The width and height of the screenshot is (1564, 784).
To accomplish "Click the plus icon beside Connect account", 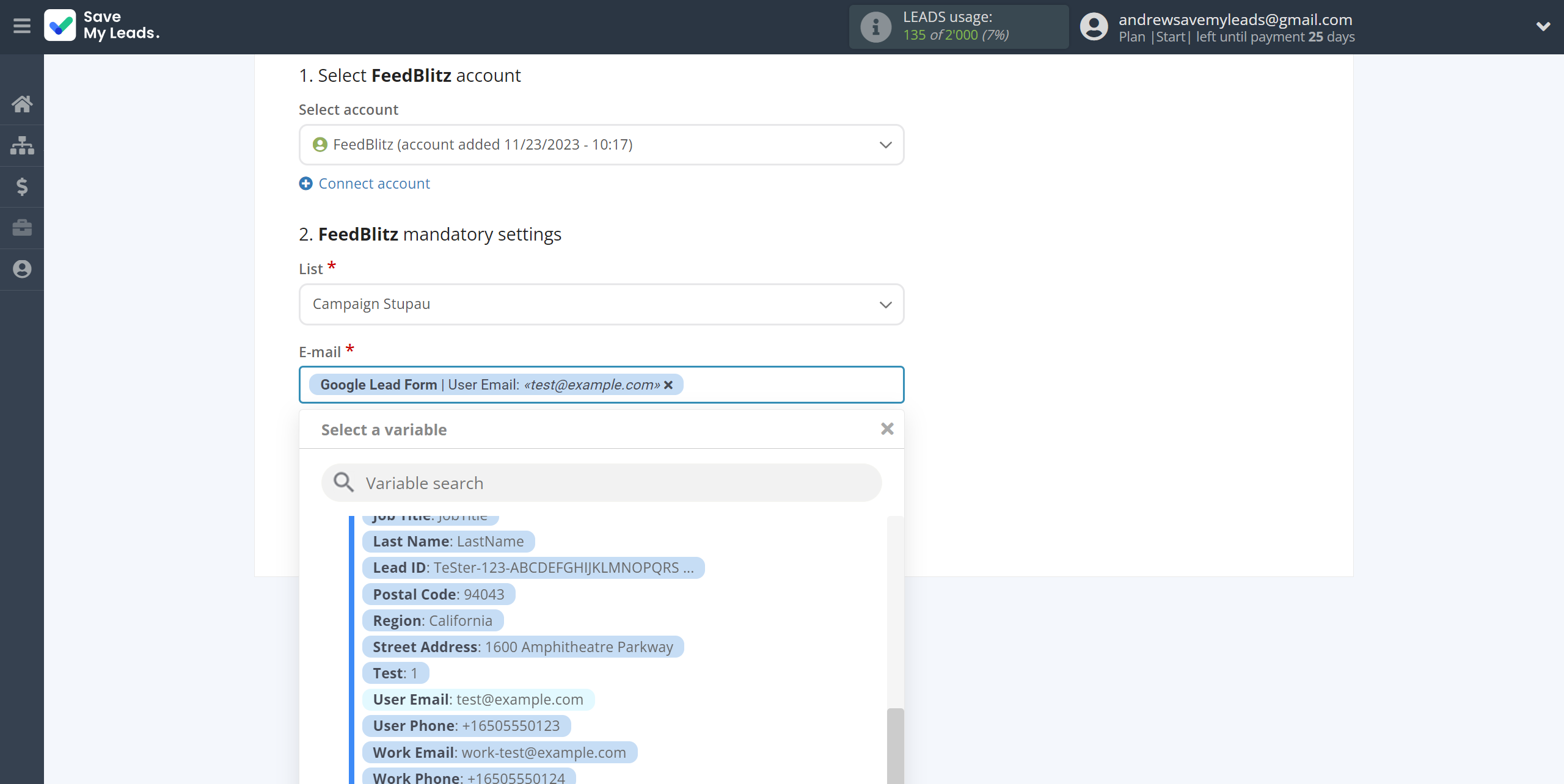I will tap(305, 183).
